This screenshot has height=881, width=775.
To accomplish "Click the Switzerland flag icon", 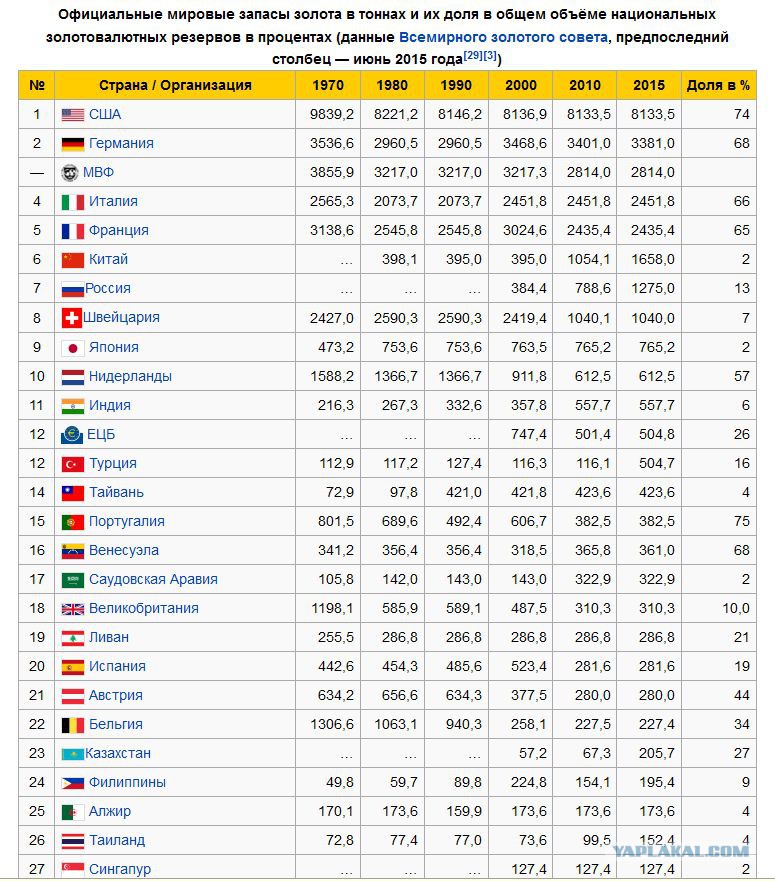I will pyautogui.click(x=71, y=318).
